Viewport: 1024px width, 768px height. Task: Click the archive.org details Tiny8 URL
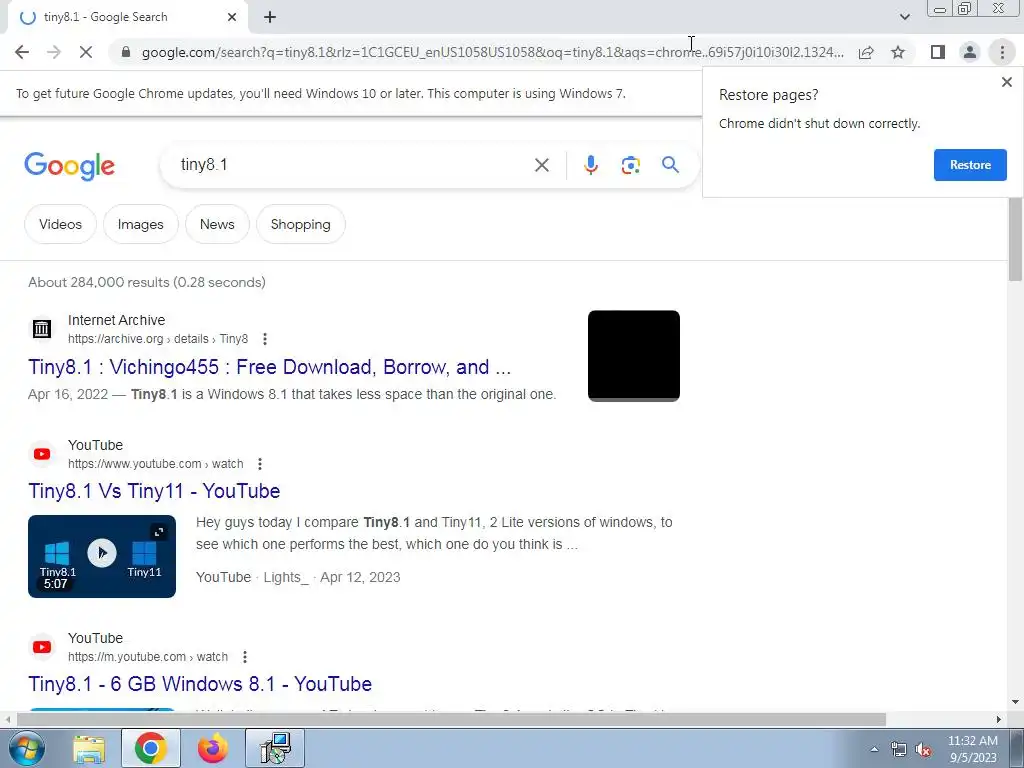[x=158, y=339]
